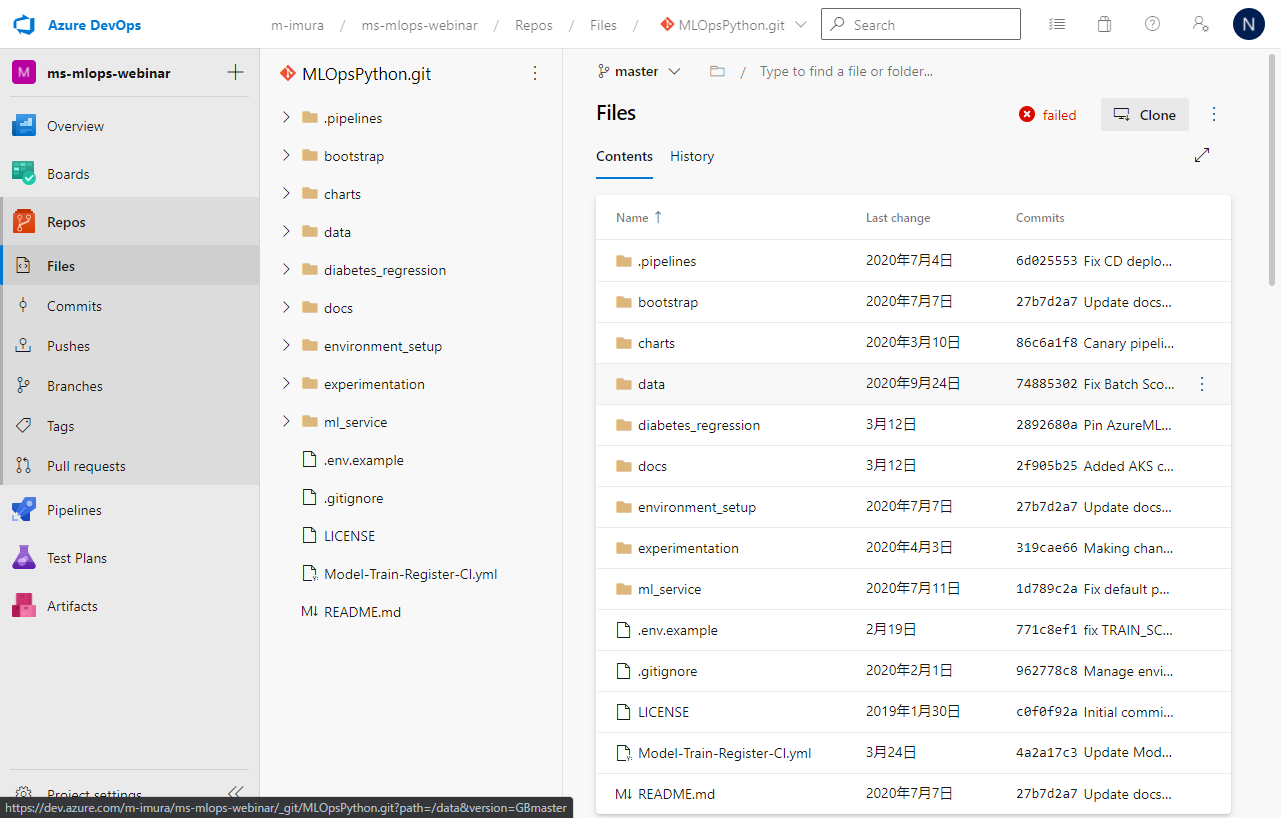Select Model-Train-Register-CI.yml in the tree

click(410, 574)
